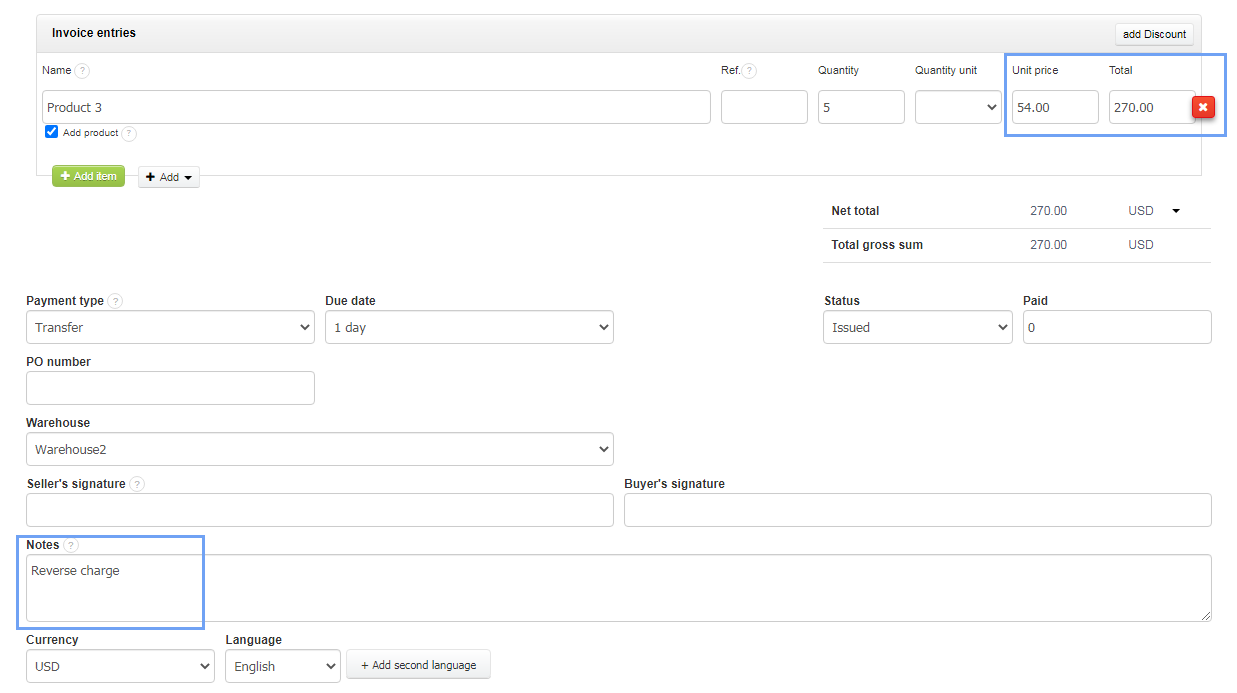1237x693 pixels.
Task: Expand currency arrow beside Net total USD
Action: pyautogui.click(x=1176, y=211)
